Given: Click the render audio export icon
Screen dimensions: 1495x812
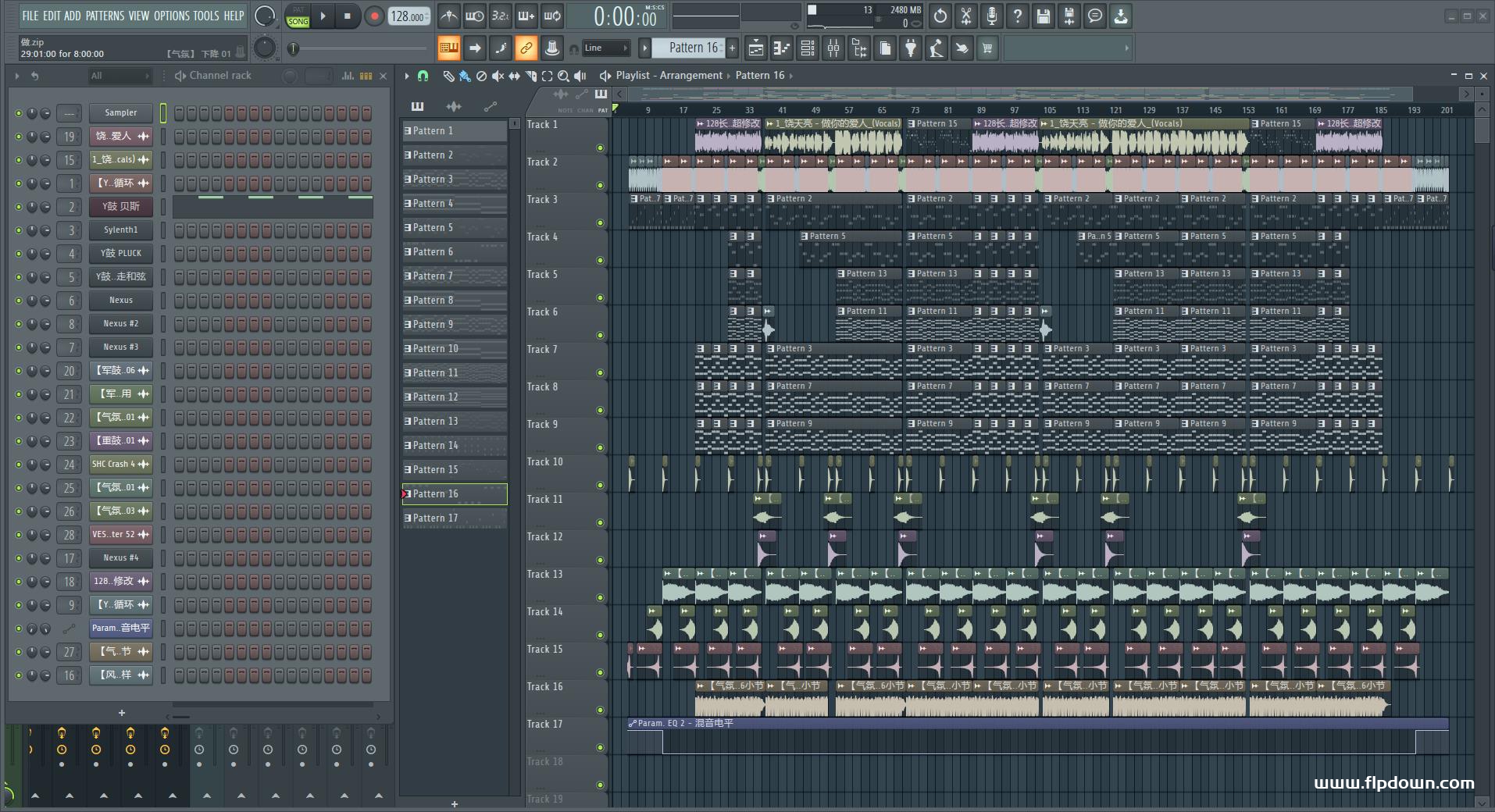Looking at the screenshot, I should point(1069,16).
